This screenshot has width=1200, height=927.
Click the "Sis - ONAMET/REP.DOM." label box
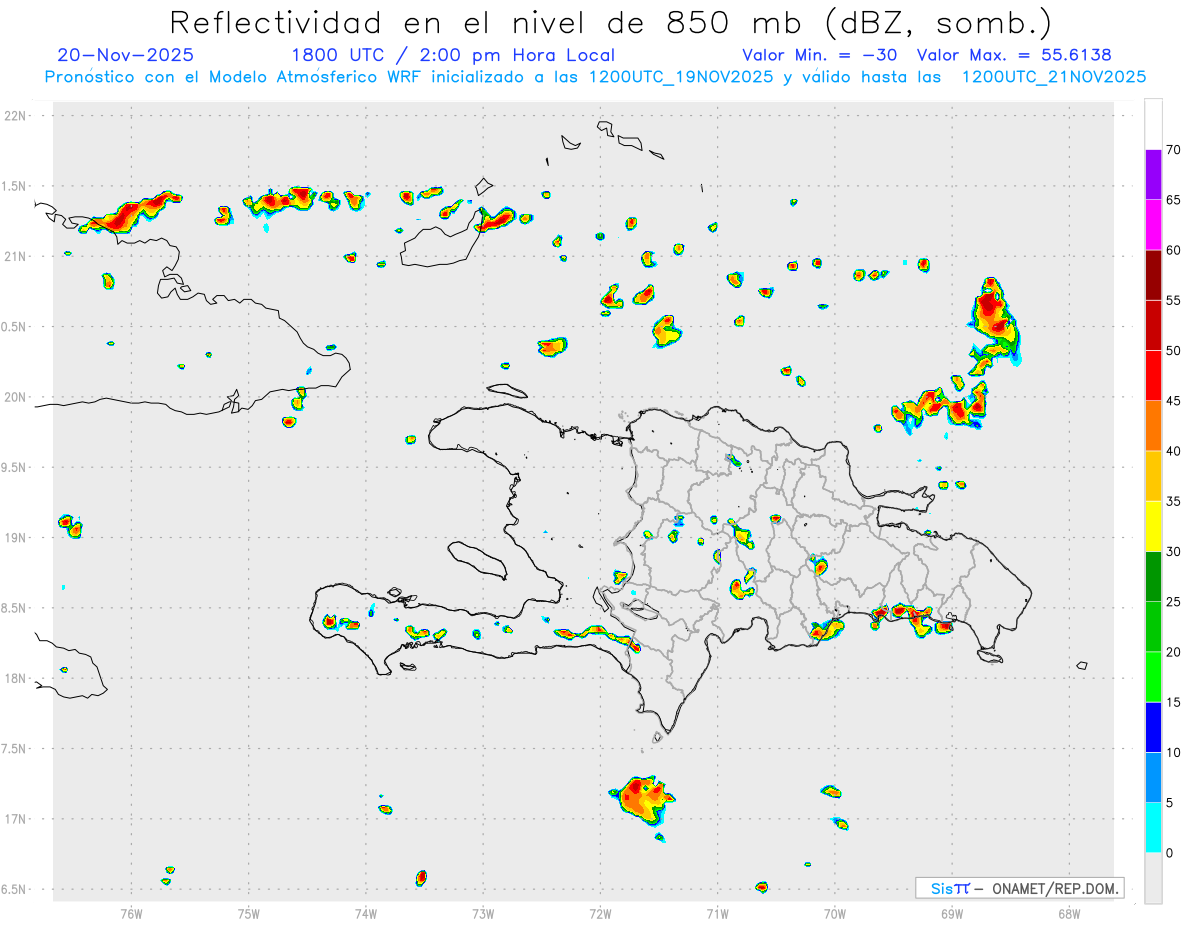1020,888
